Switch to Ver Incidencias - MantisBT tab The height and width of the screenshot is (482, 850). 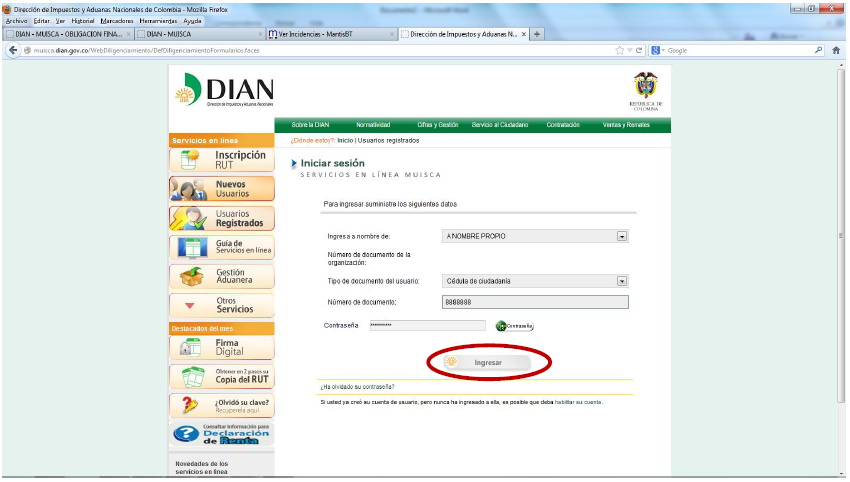[331, 34]
